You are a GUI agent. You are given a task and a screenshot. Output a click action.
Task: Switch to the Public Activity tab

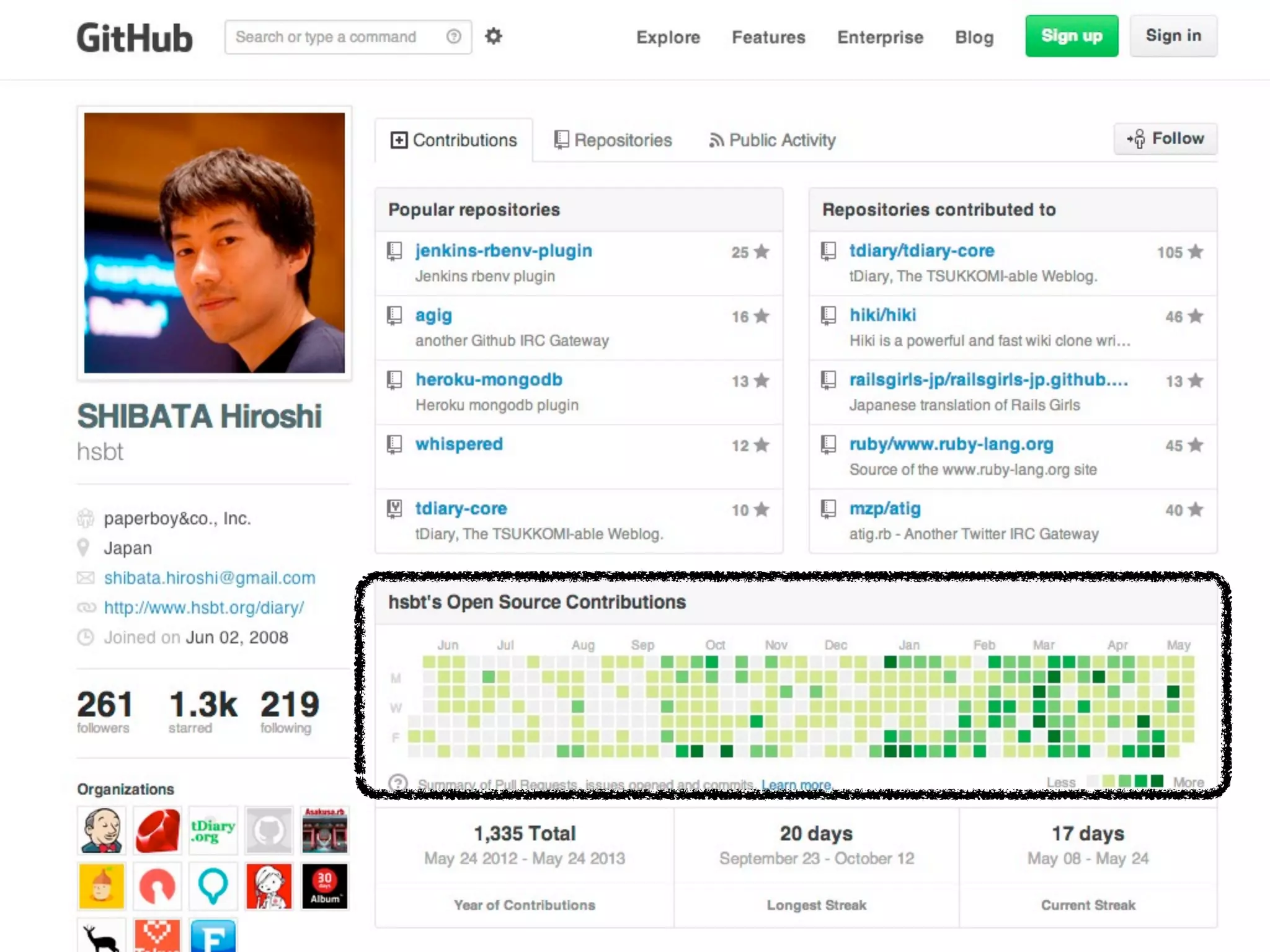pyautogui.click(x=773, y=140)
